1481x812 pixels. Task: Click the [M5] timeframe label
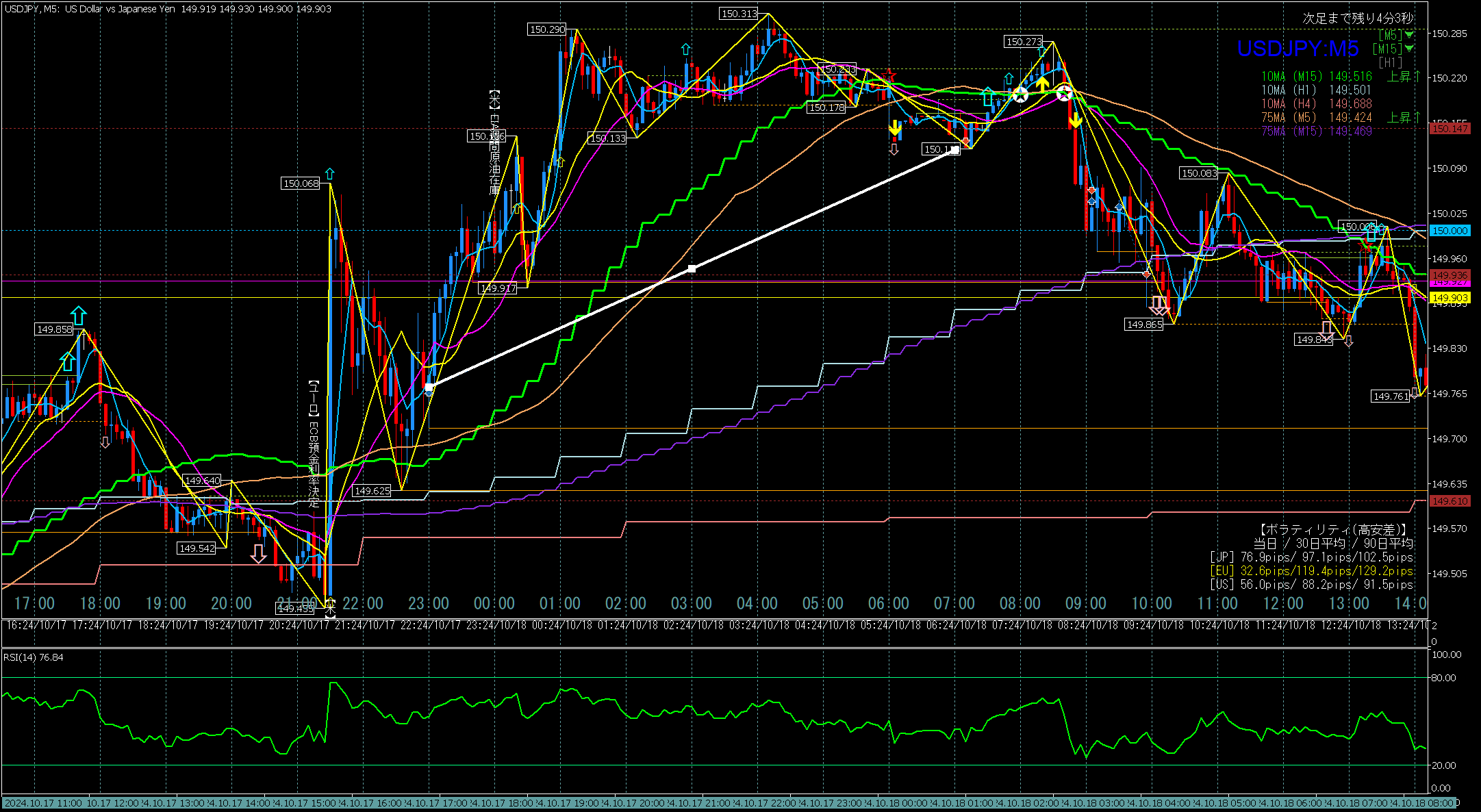click(x=1391, y=34)
